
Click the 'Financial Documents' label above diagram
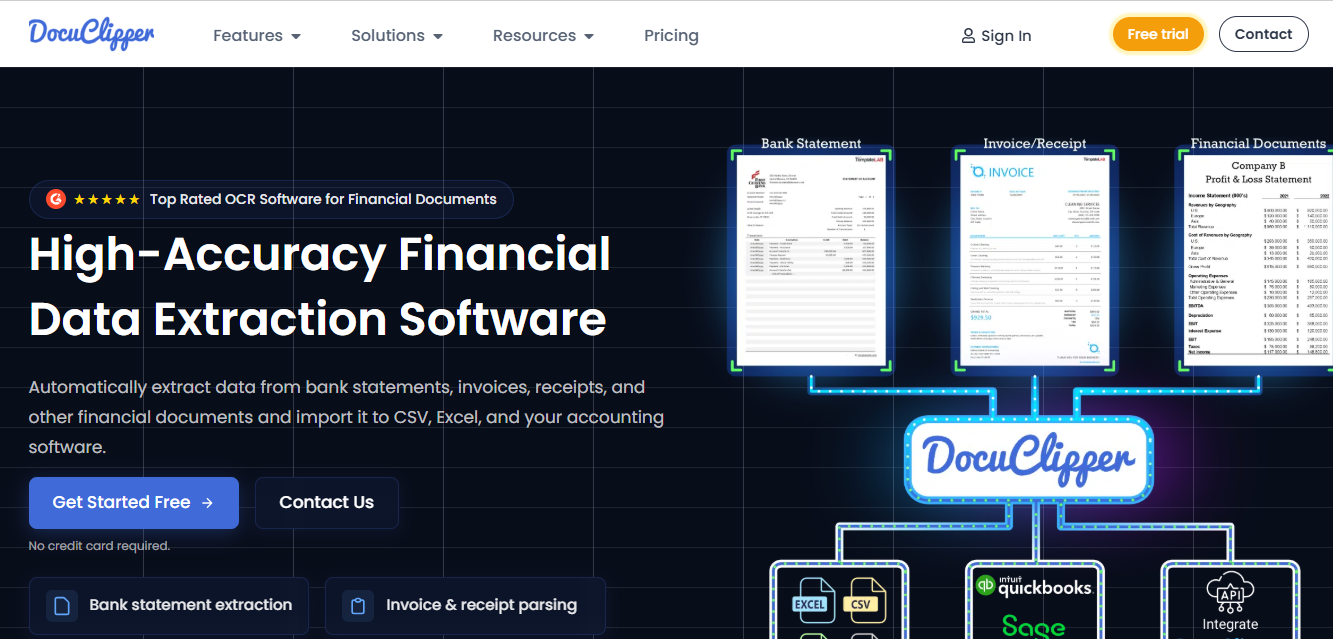[1258, 143]
